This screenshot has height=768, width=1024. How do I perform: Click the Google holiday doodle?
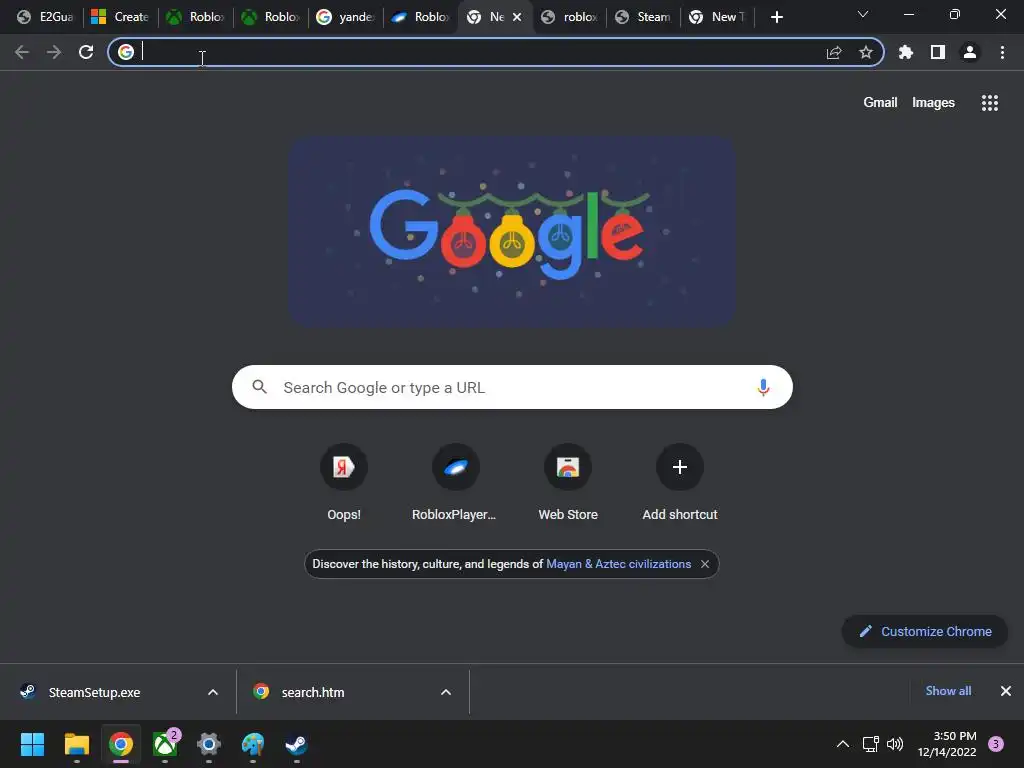click(x=512, y=232)
